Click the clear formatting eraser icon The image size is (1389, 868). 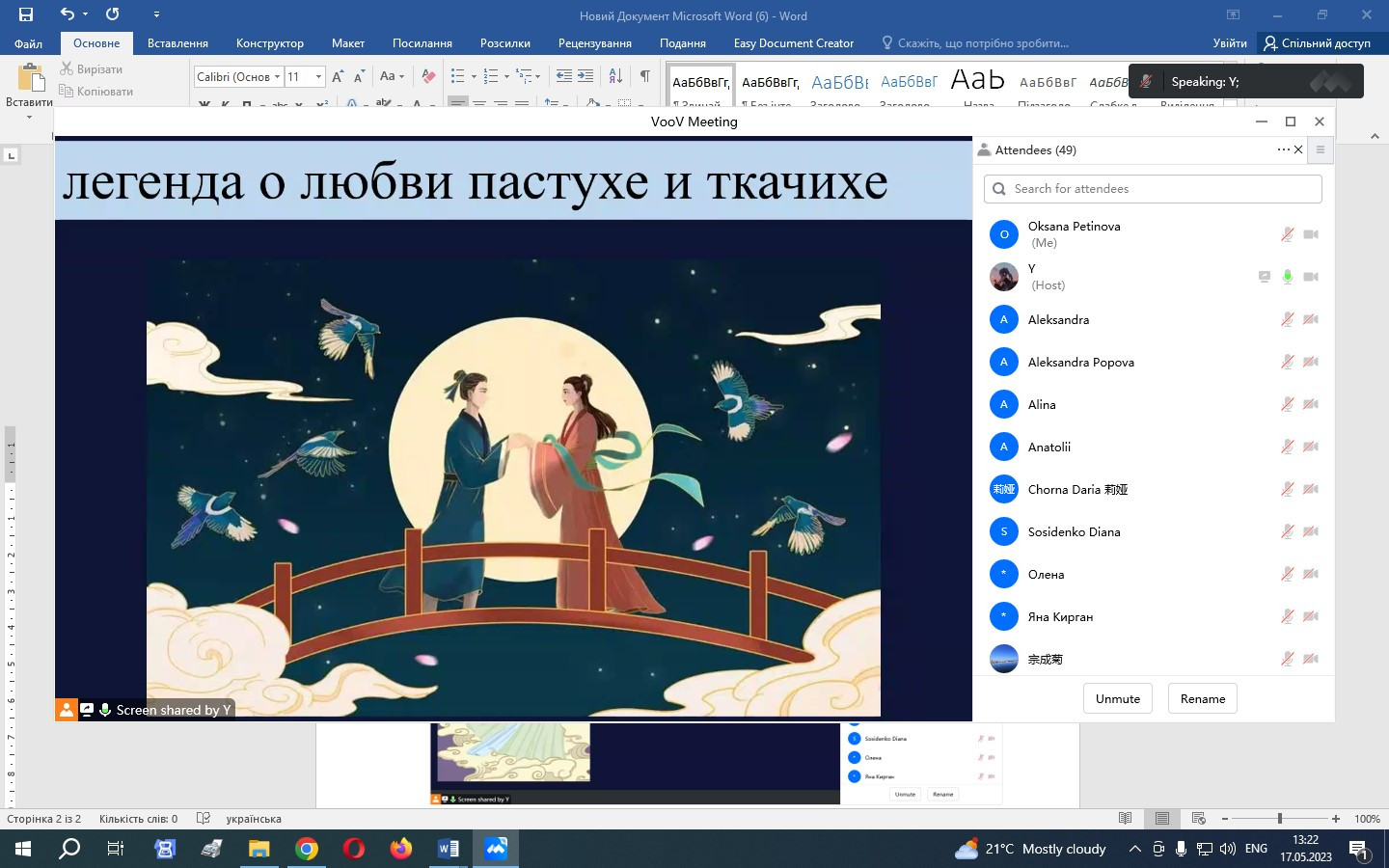(x=429, y=76)
